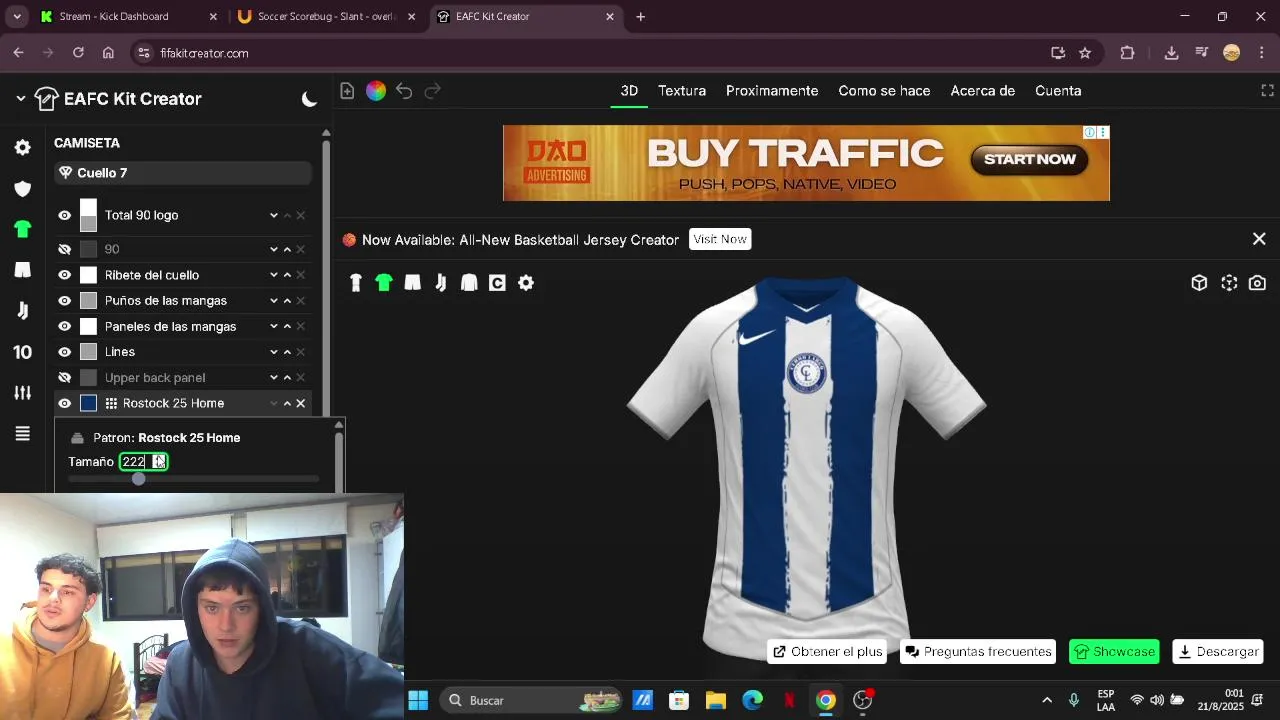Switch to the 3D tab
The image size is (1280, 720).
click(x=629, y=91)
